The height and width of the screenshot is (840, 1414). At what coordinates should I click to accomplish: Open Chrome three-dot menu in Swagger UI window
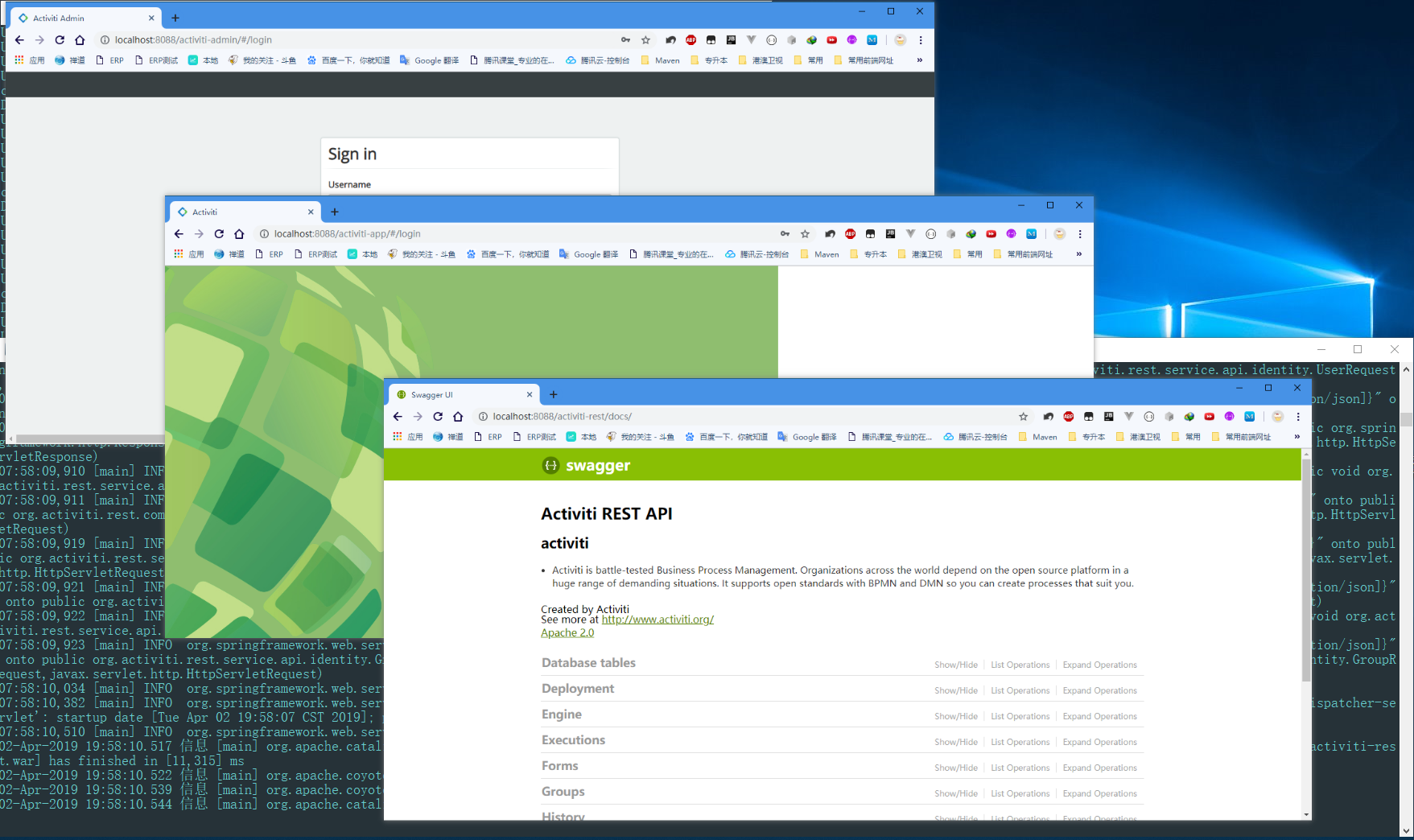pos(1298,416)
